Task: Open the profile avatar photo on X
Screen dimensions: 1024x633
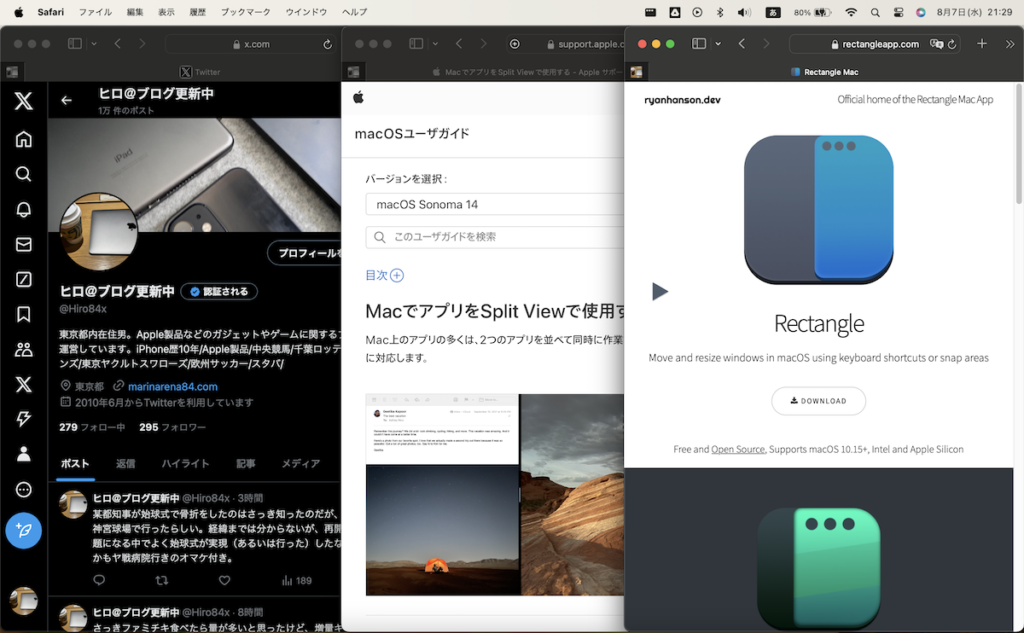Action: (99, 231)
